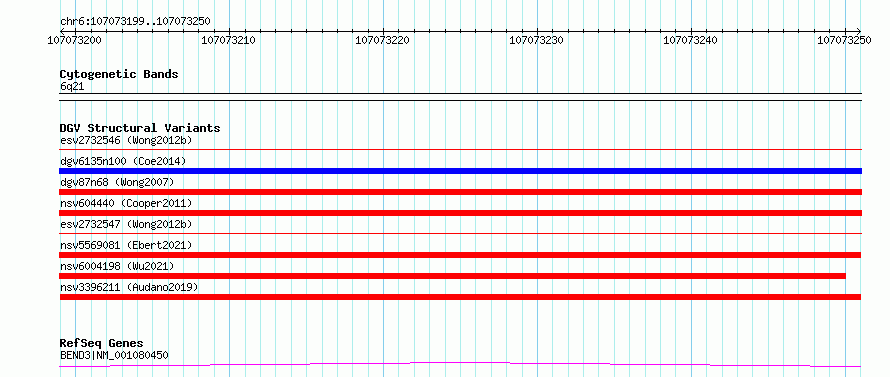
Task: Click the chr6:107073199..107073250 region label
Action: click(x=135, y=22)
